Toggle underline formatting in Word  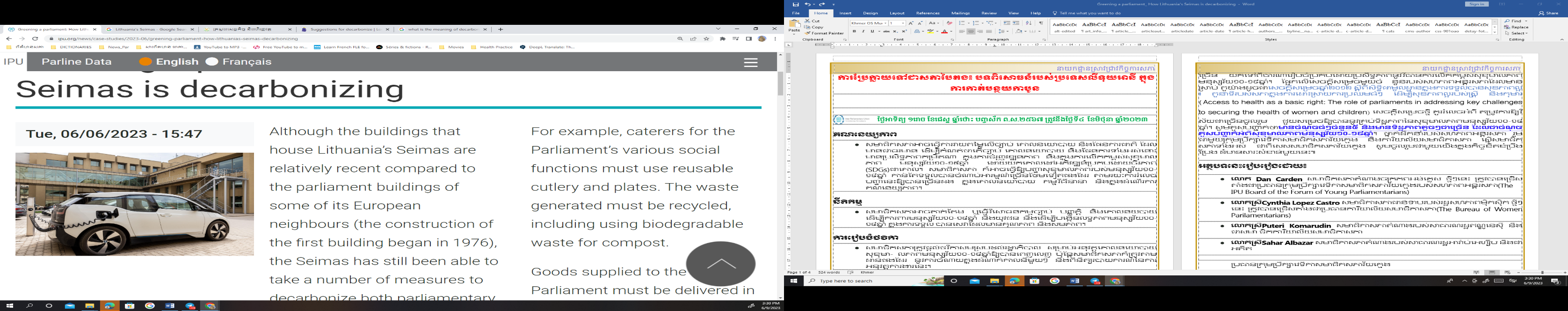click(x=872, y=31)
